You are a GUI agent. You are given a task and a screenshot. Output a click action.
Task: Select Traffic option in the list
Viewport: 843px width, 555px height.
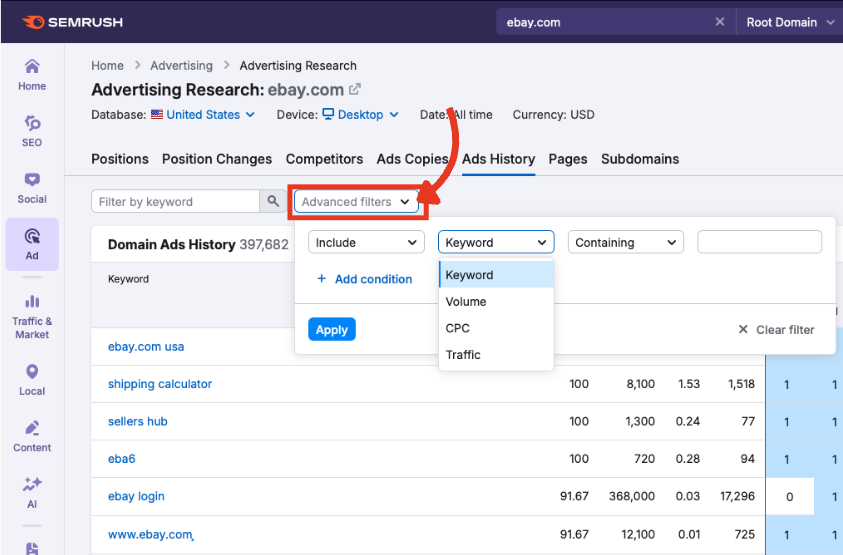[x=496, y=355]
